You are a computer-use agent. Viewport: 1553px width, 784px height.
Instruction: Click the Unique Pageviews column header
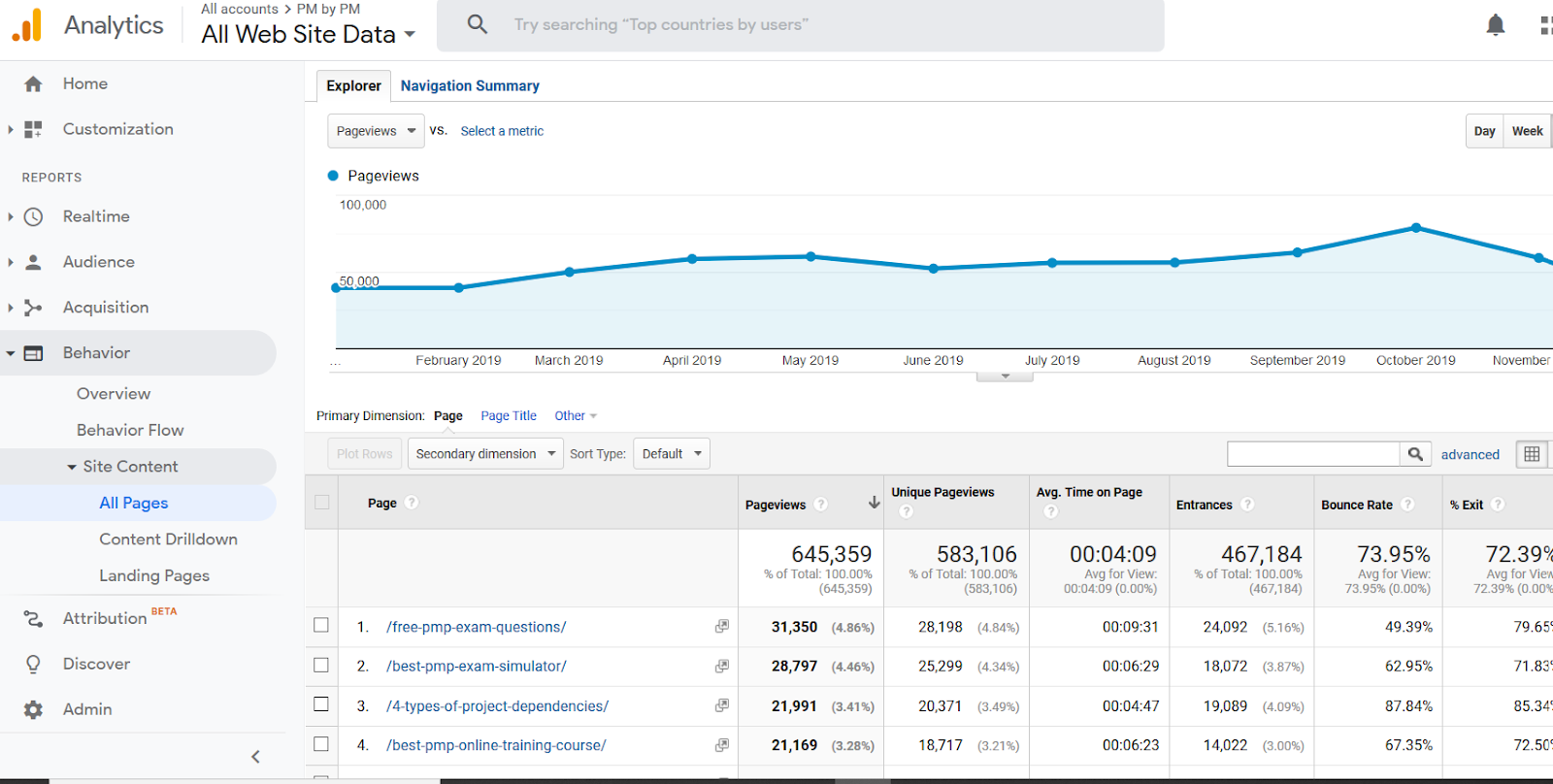tap(942, 493)
